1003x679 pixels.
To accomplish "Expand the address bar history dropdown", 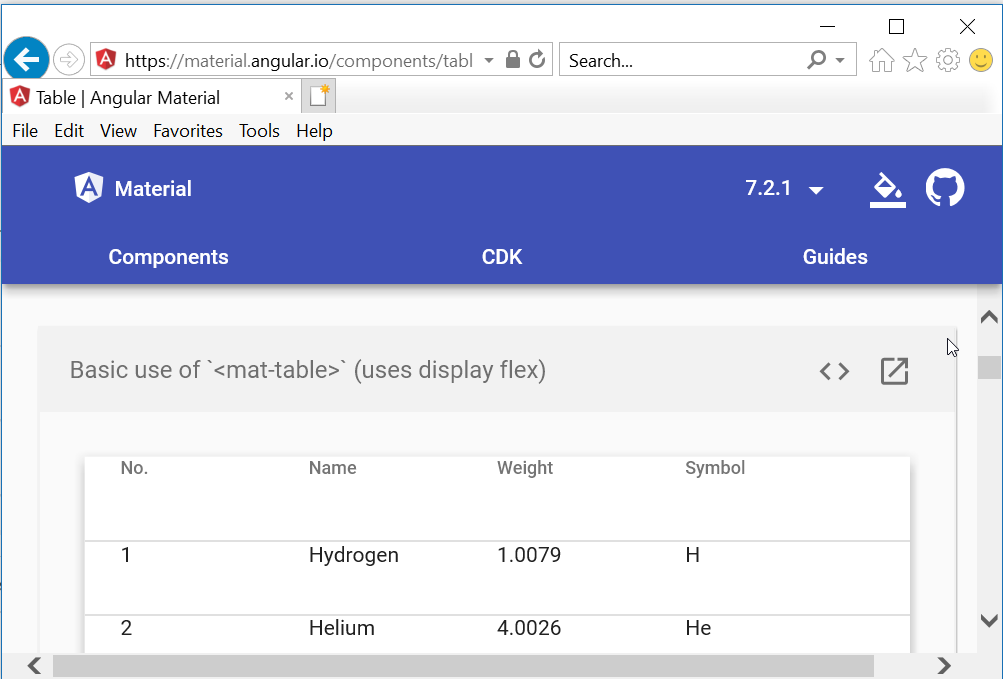I will coord(488,60).
